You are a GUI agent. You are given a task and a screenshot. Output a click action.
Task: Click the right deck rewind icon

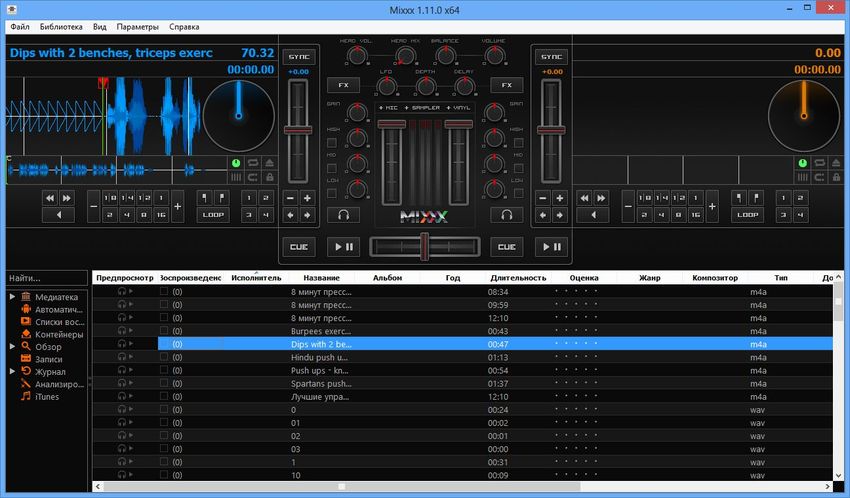point(585,198)
